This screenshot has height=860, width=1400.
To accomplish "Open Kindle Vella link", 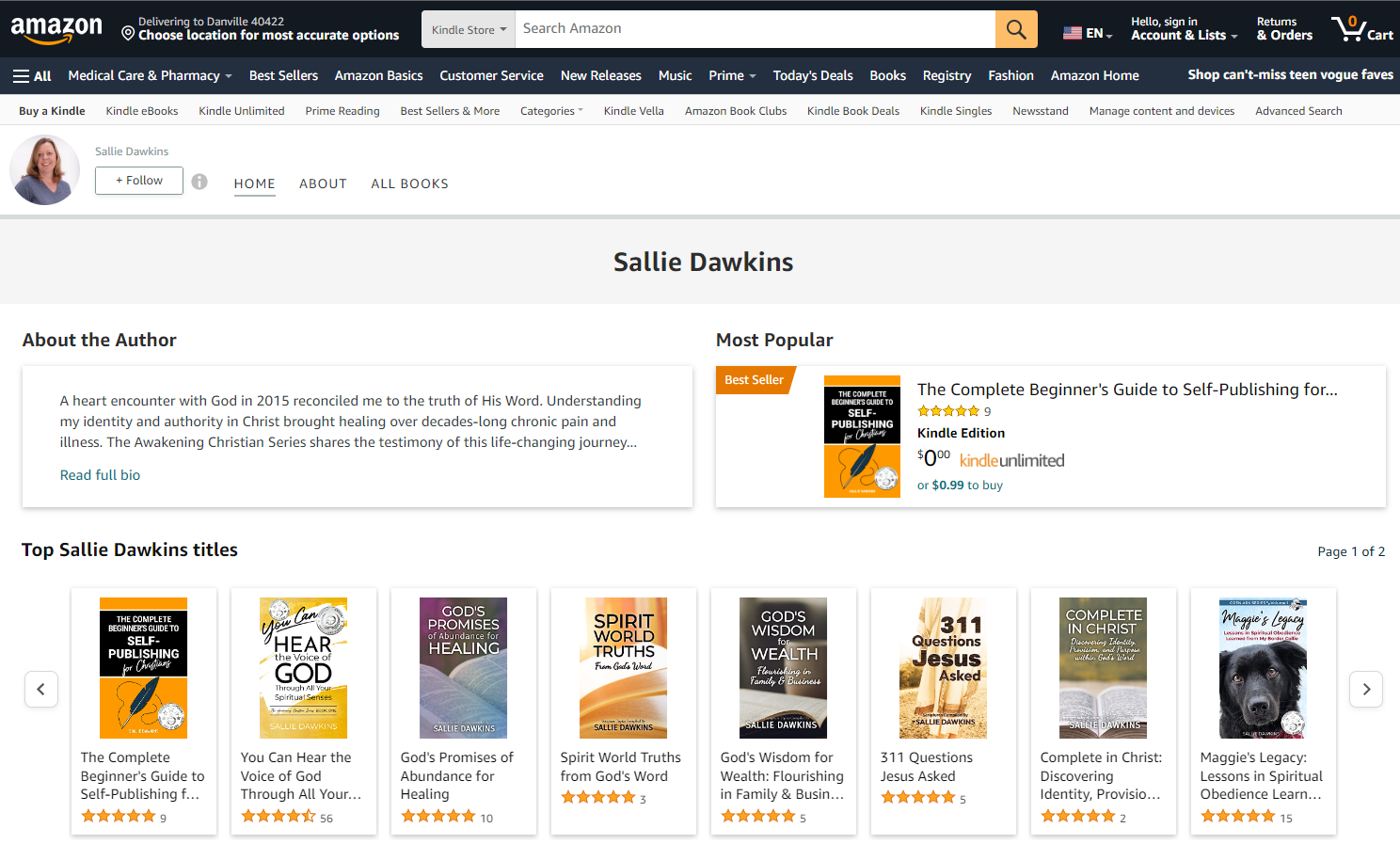I will [x=633, y=111].
